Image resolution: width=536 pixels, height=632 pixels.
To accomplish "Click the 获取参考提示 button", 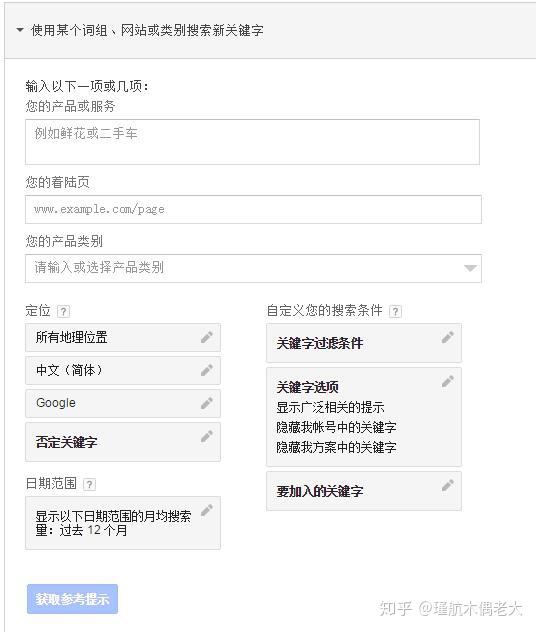I will click(x=73, y=599).
